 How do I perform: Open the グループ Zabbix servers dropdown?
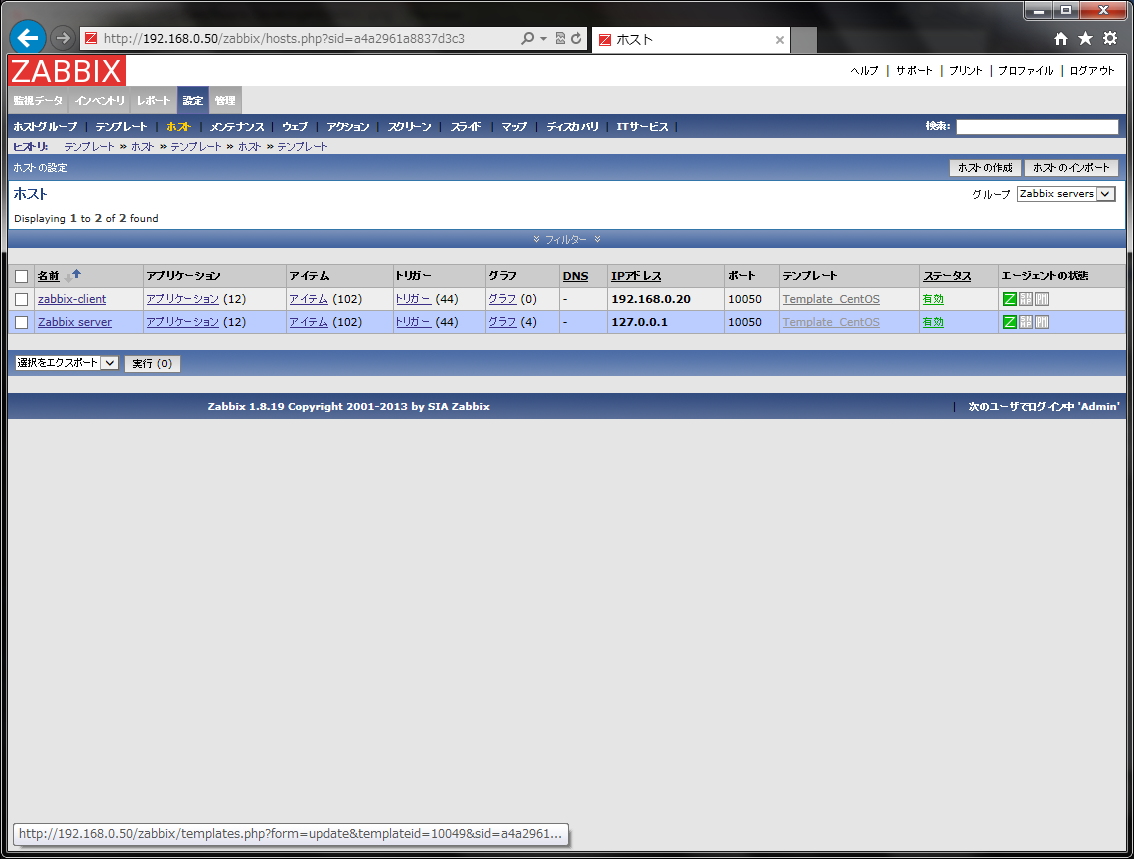(x=1065, y=194)
